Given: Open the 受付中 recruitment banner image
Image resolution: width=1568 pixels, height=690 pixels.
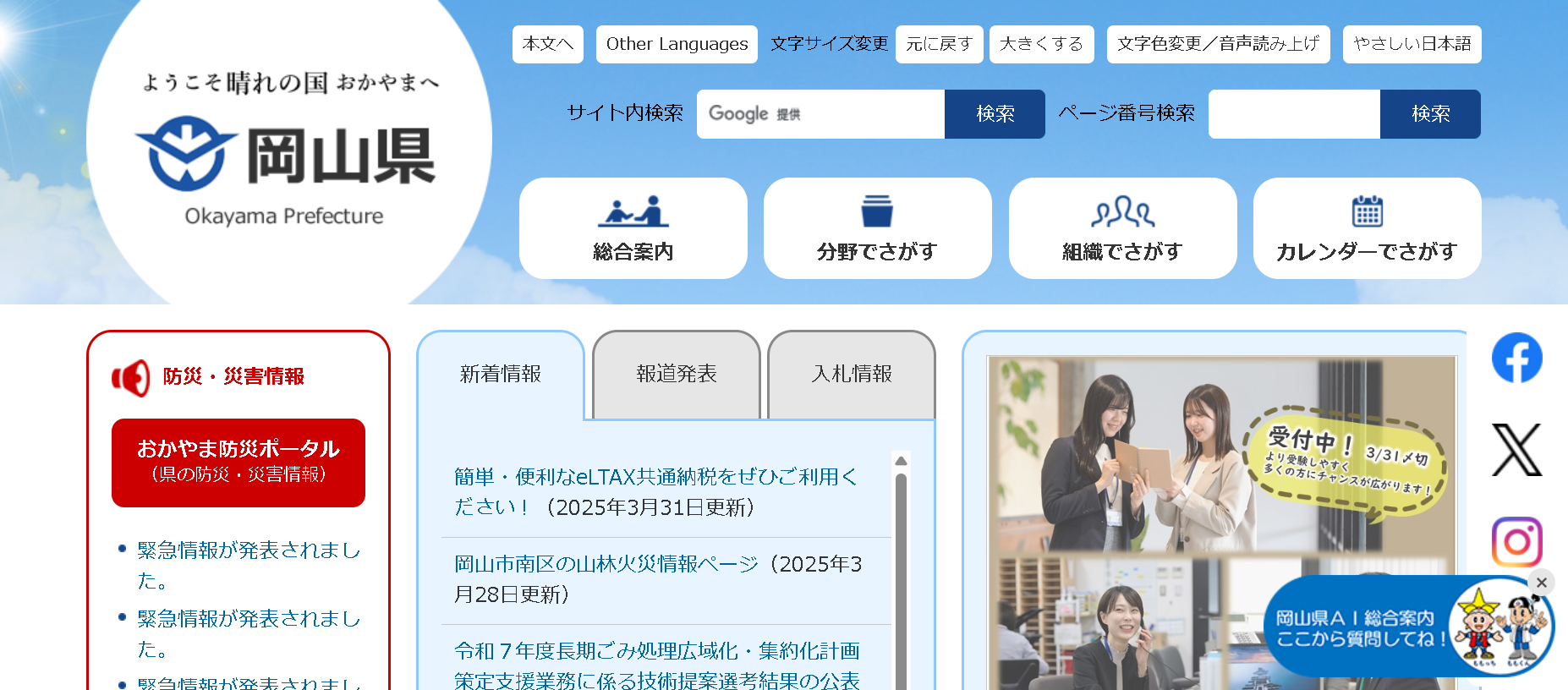Looking at the screenshot, I should (x=1222, y=523).
